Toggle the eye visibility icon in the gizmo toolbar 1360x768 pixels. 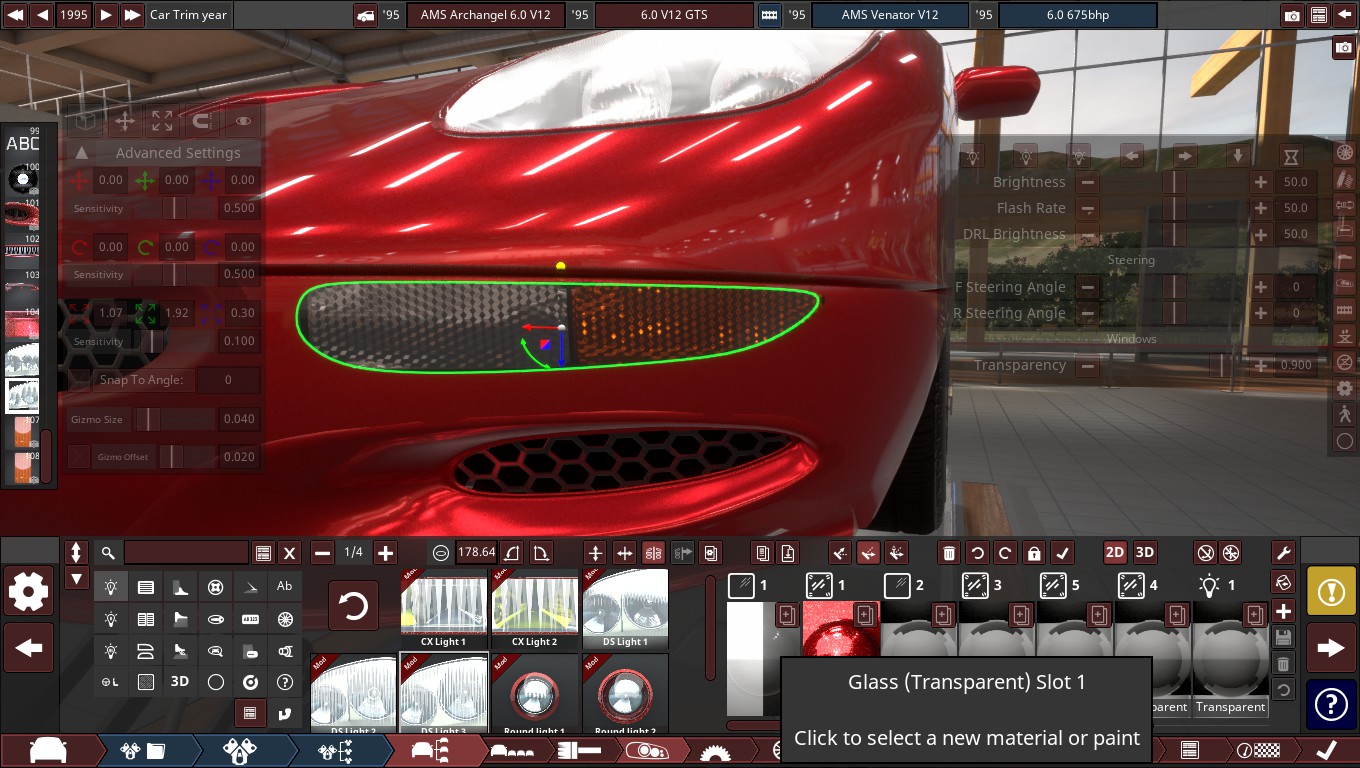point(243,122)
